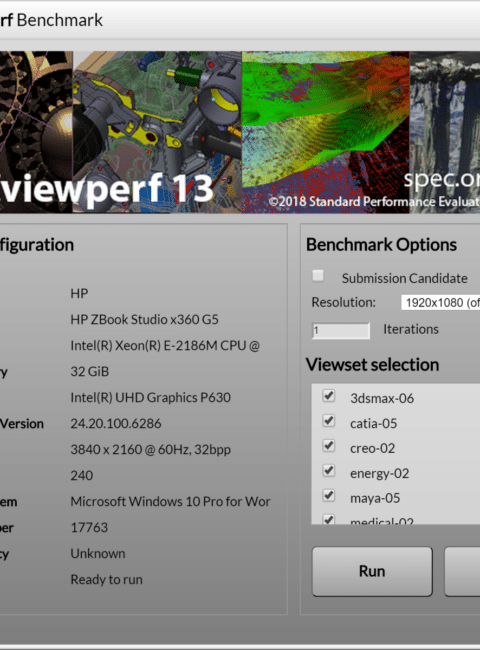Click the Microsoft Windows 10 Pro text
This screenshot has height=650, width=480.
tap(170, 502)
